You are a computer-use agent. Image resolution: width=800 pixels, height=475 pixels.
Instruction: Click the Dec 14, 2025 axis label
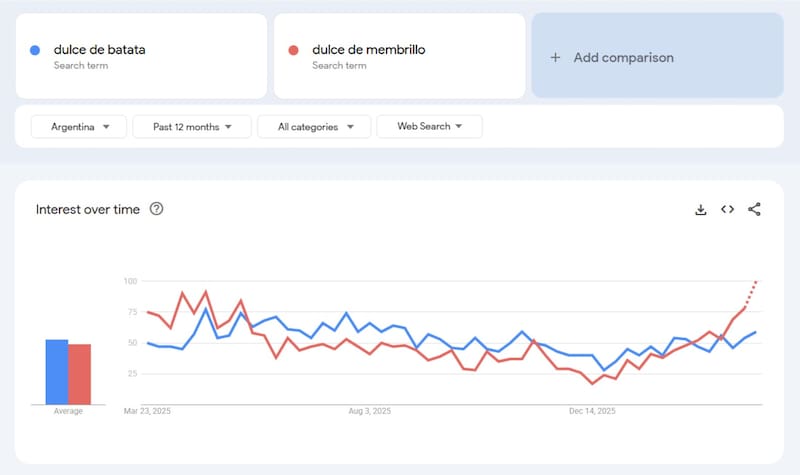tap(591, 411)
